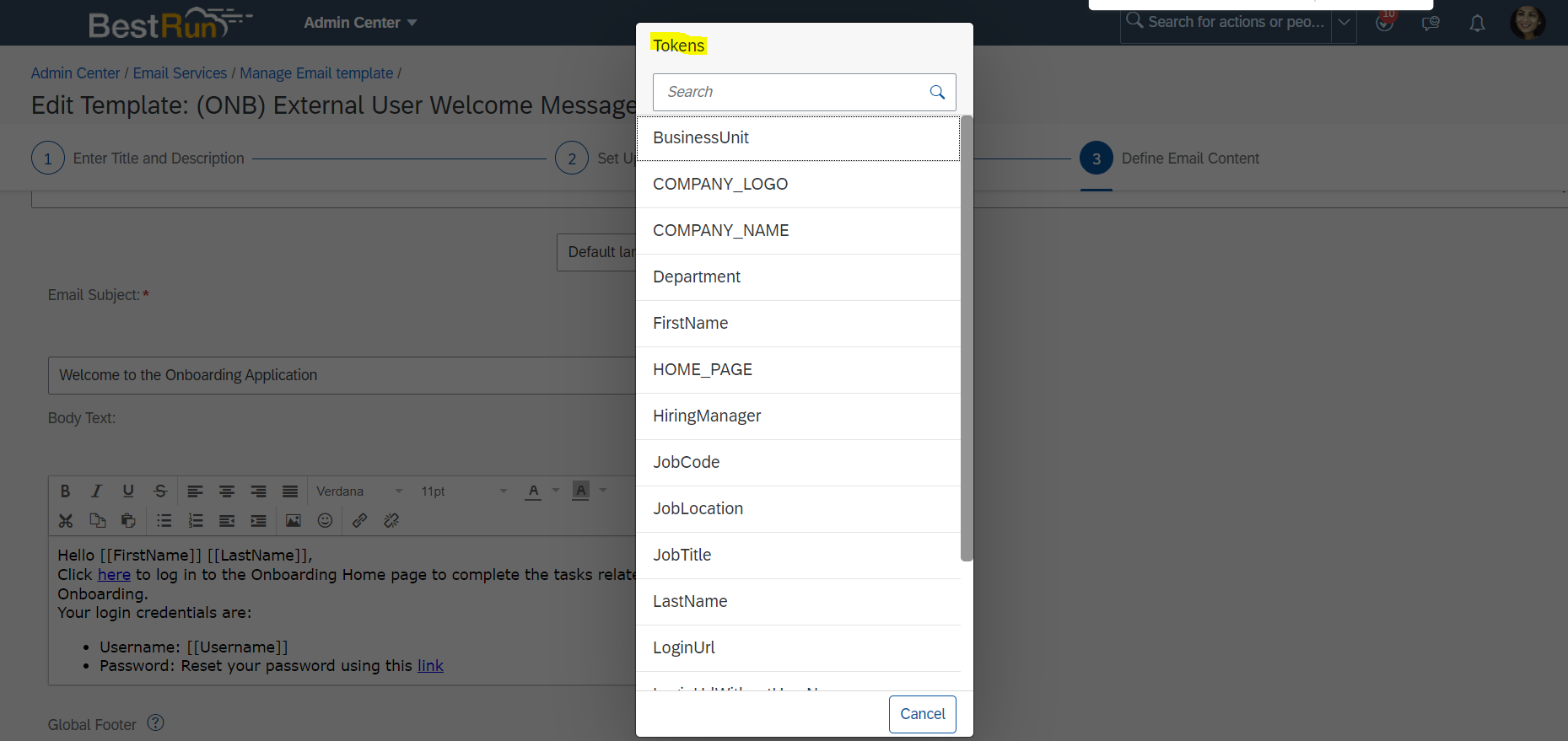
Task: Click the global search for actions field
Action: click(x=1227, y=22)
